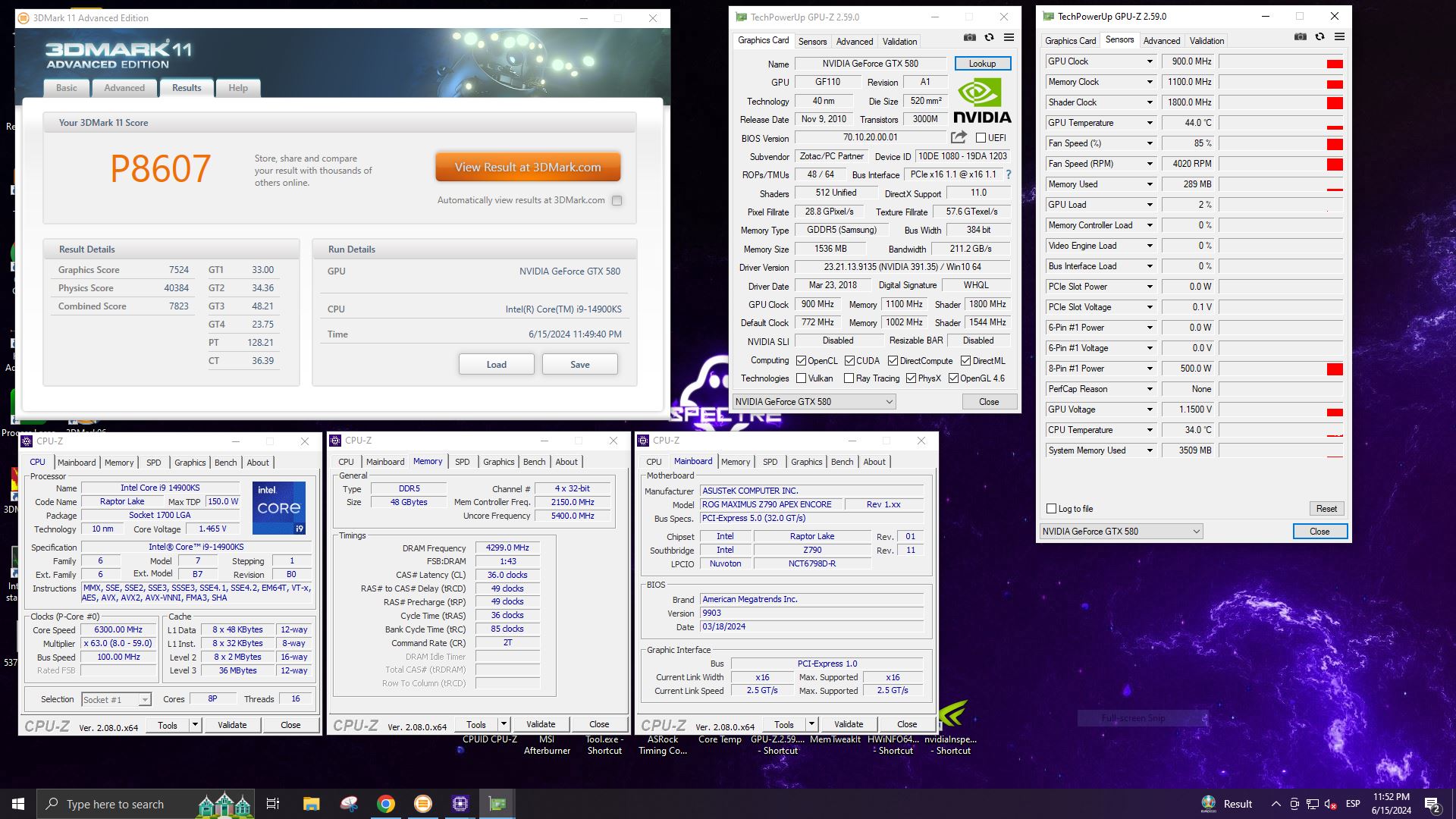Open Bench tab in CPU-Z Mainboard window

tap(842, 462)
